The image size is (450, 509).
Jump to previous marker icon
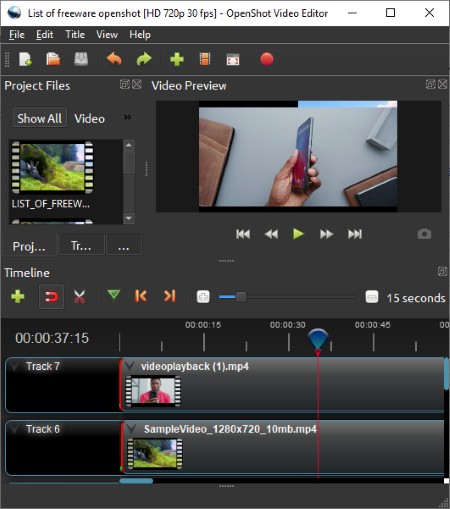click(141, 296)
